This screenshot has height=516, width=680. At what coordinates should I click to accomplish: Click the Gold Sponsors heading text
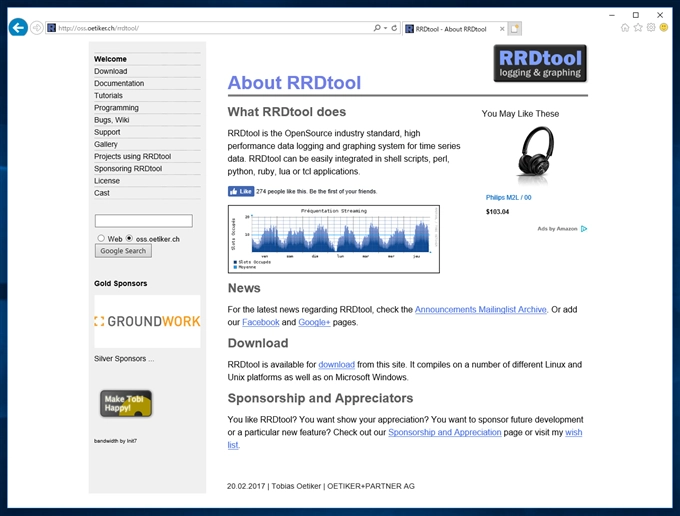[x=121, y=283]
